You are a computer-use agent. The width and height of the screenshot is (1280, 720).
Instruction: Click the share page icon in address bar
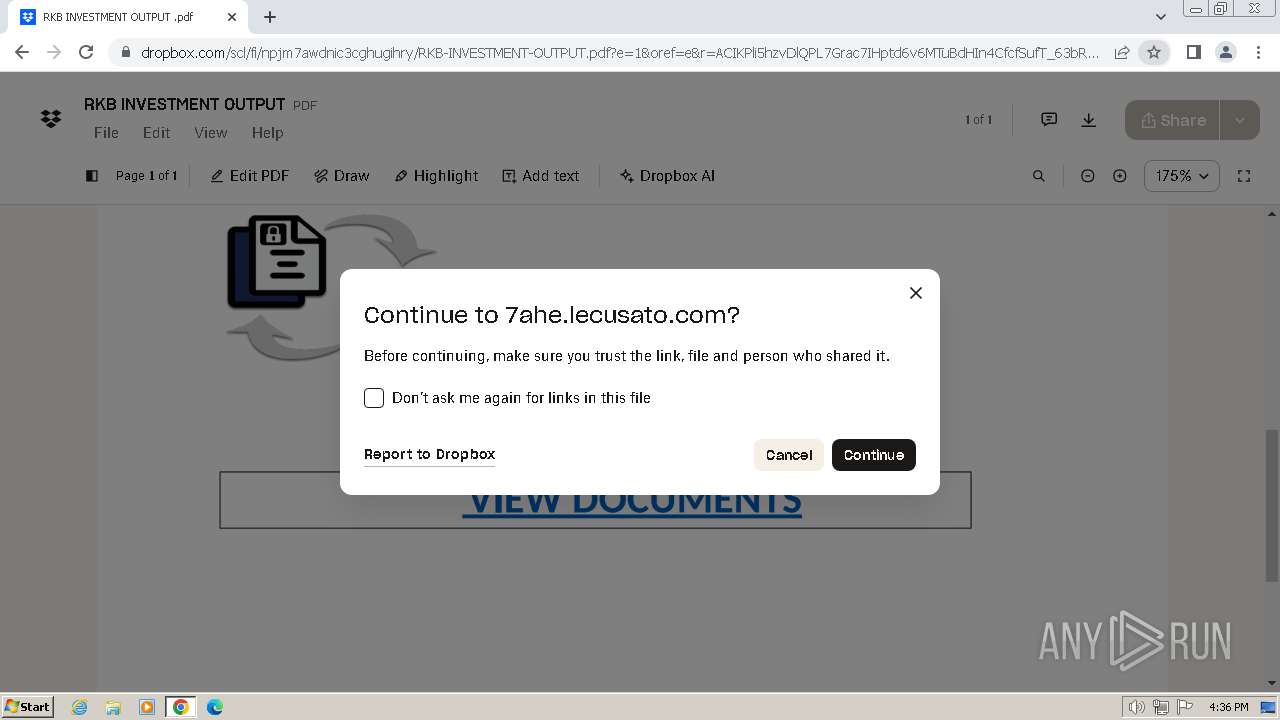(1122, 52)
